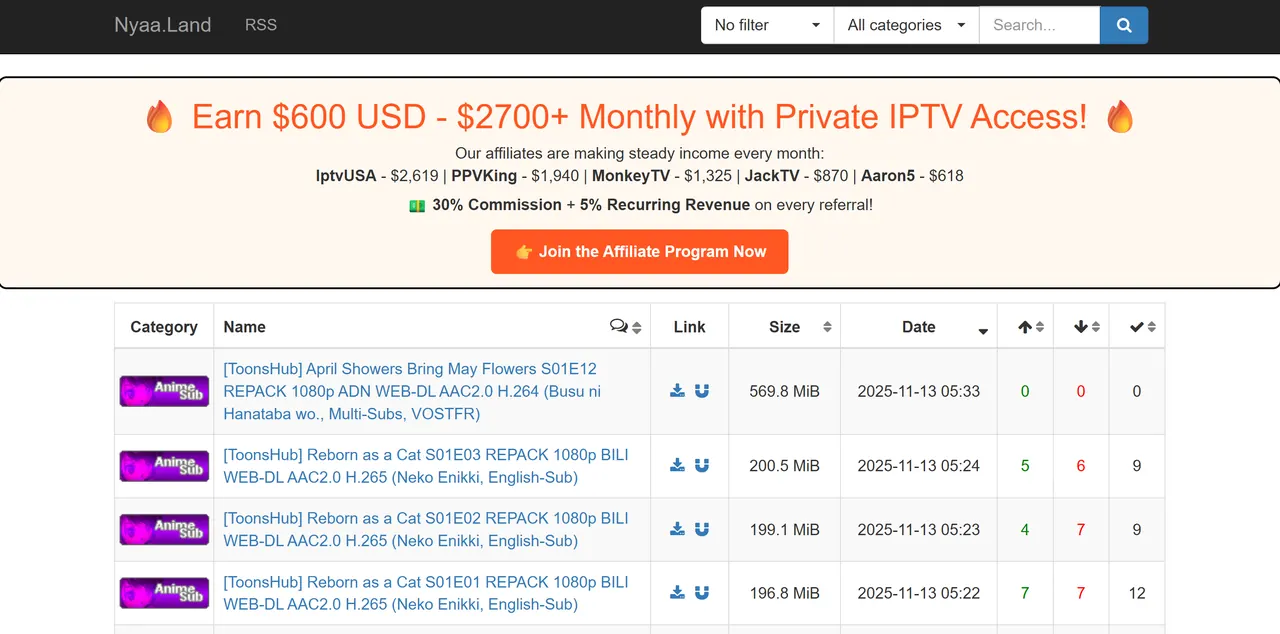1280x634 pixels.
Task: Expand the All categories dropdown
Action: (x=906, y=26)
